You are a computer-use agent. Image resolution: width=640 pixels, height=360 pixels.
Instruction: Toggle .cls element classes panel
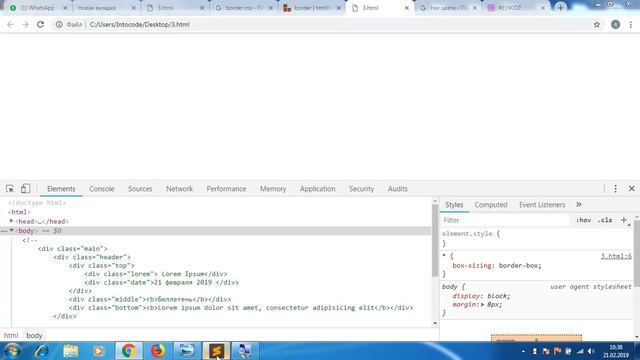click(x=604, y=220)
